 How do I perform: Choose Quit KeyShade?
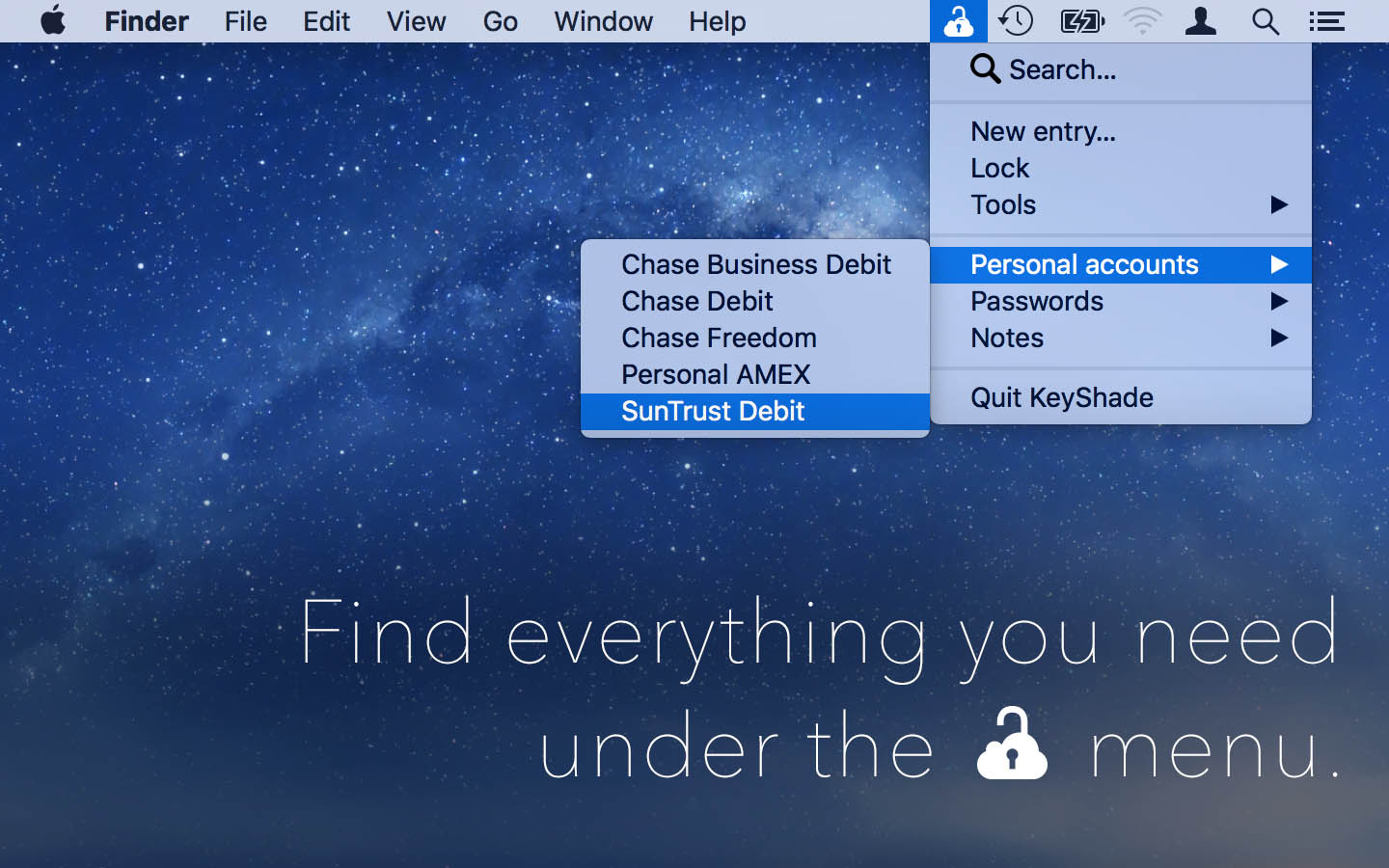point(1121,397)
